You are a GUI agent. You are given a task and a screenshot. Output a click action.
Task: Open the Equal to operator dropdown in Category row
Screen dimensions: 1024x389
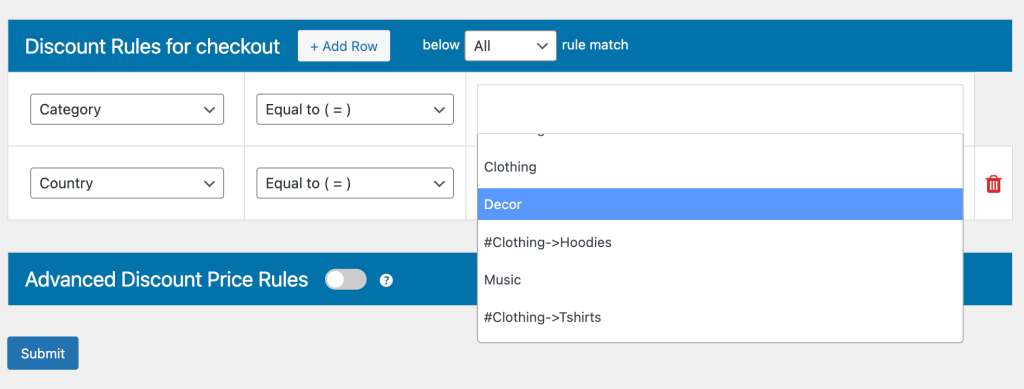point(355,110)
